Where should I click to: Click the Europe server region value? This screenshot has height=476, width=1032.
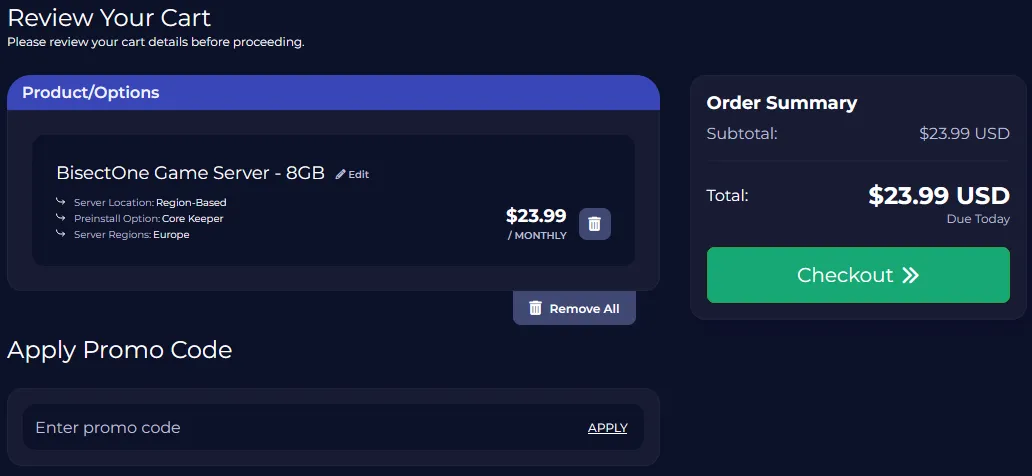pyautogui.click(x=171, y=235)
